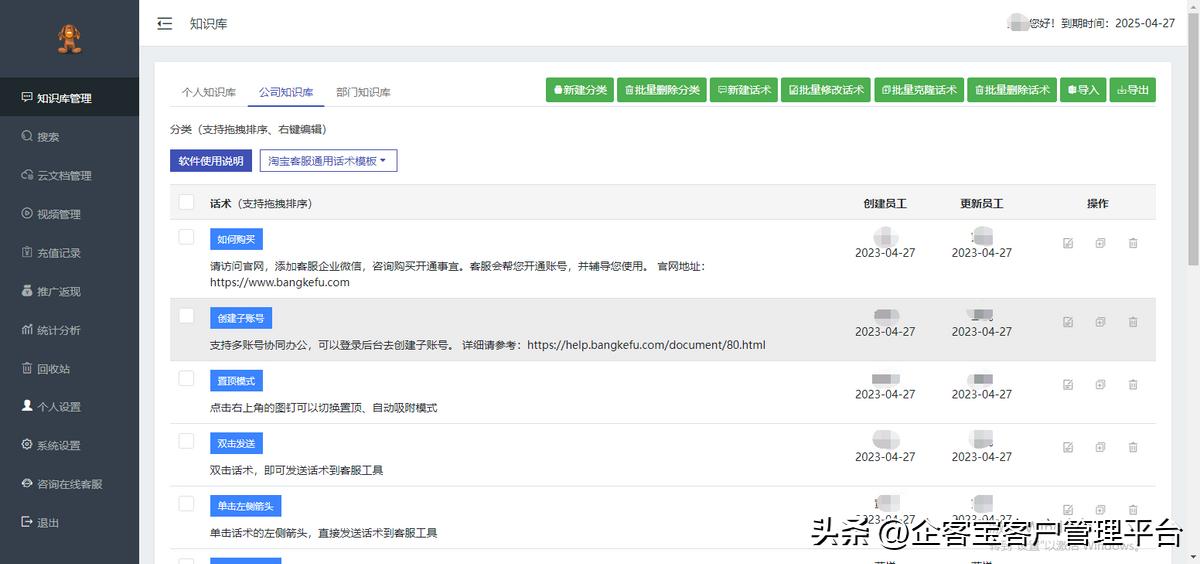Go to 云文档管理 sidebar item
Image resolution: width=1200 pixels, height=564 pixels.
pyautogui.click(x=69, y=175)
